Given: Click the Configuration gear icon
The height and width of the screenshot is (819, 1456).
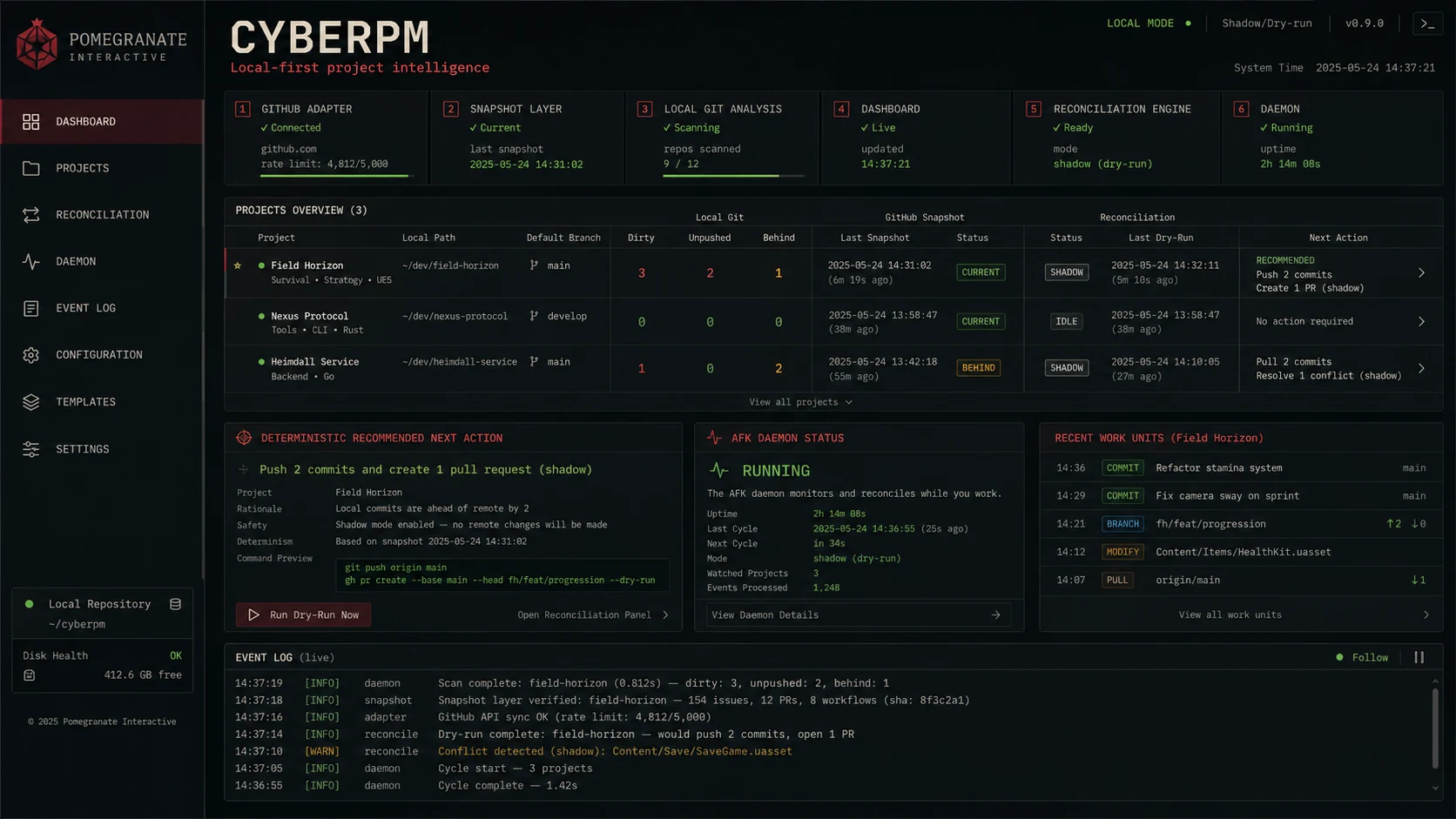Looking at the screenshot, I should tap(31, 355).
